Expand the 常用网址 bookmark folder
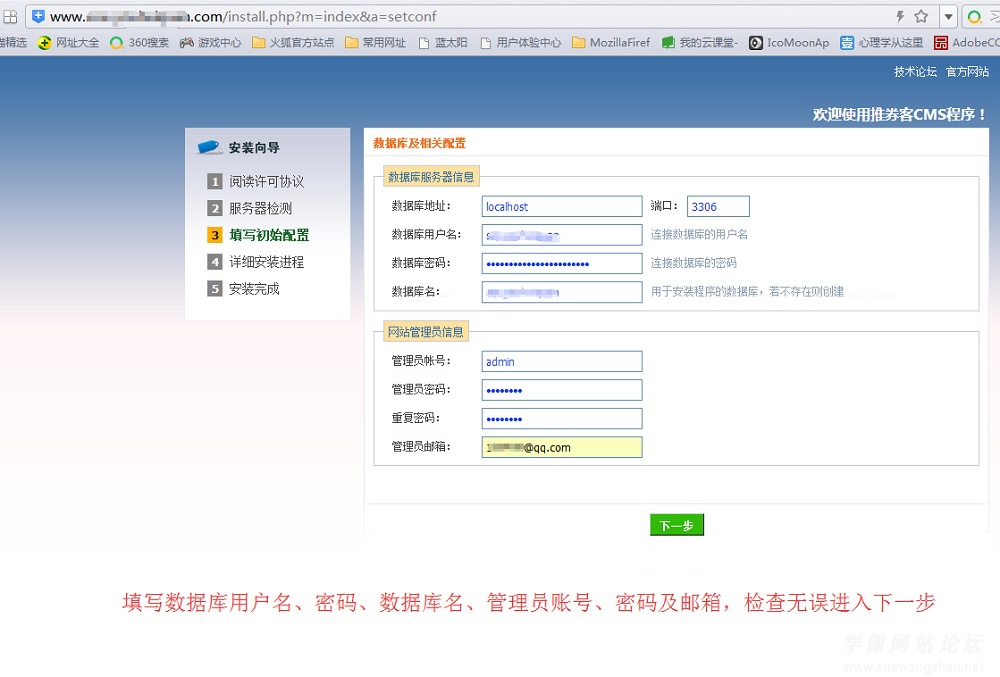Image resolution: width=1000 pixels, height=677 pixels. (x=375, y=43)
